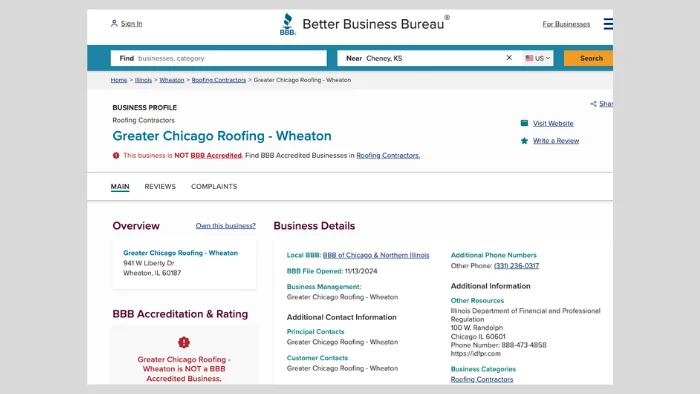This screenshot has height=394, width=700.
Task: Open the BBB Accredited link
Action: tap(216, 155)
